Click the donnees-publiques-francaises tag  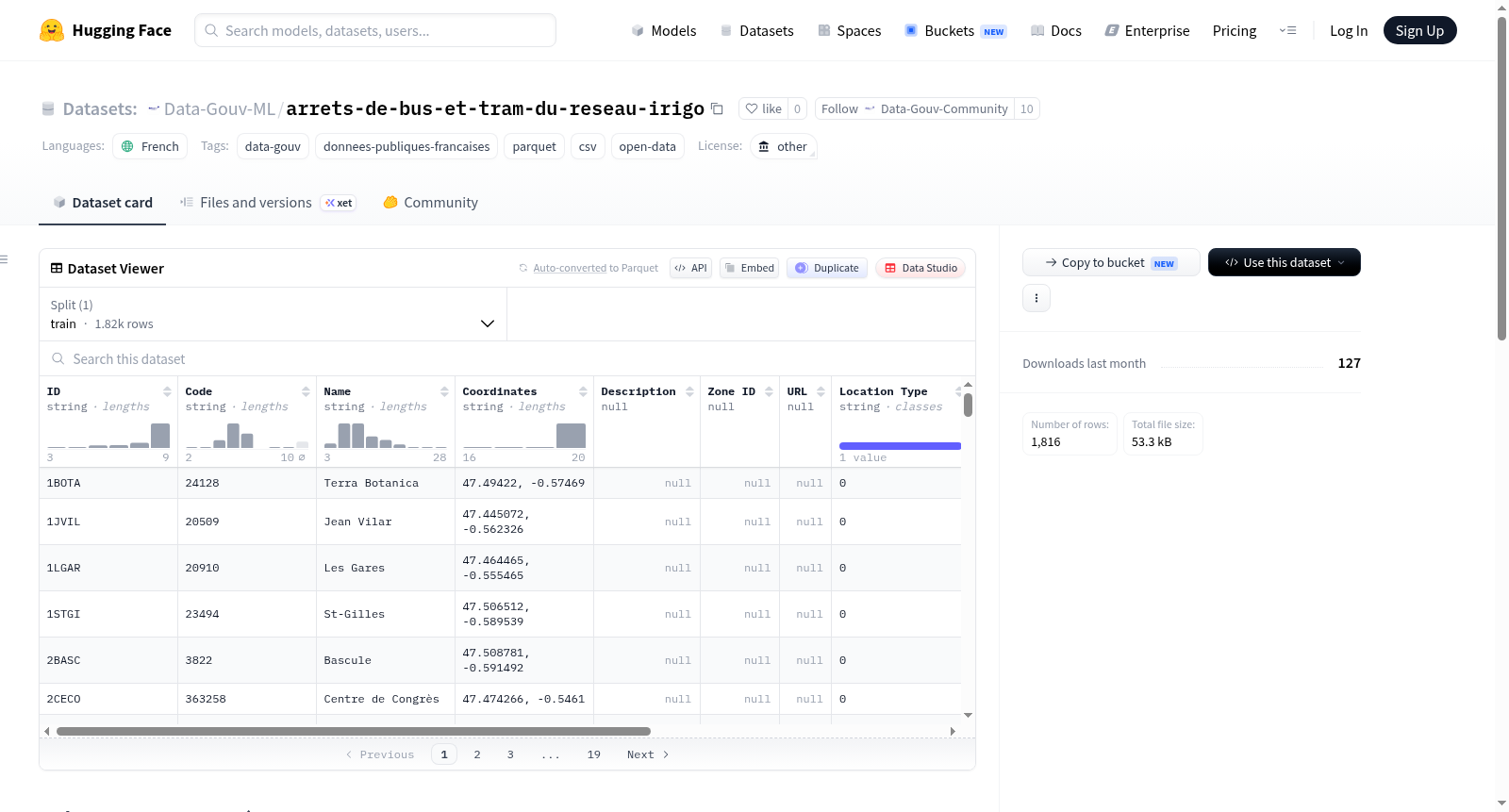point(406,146)
